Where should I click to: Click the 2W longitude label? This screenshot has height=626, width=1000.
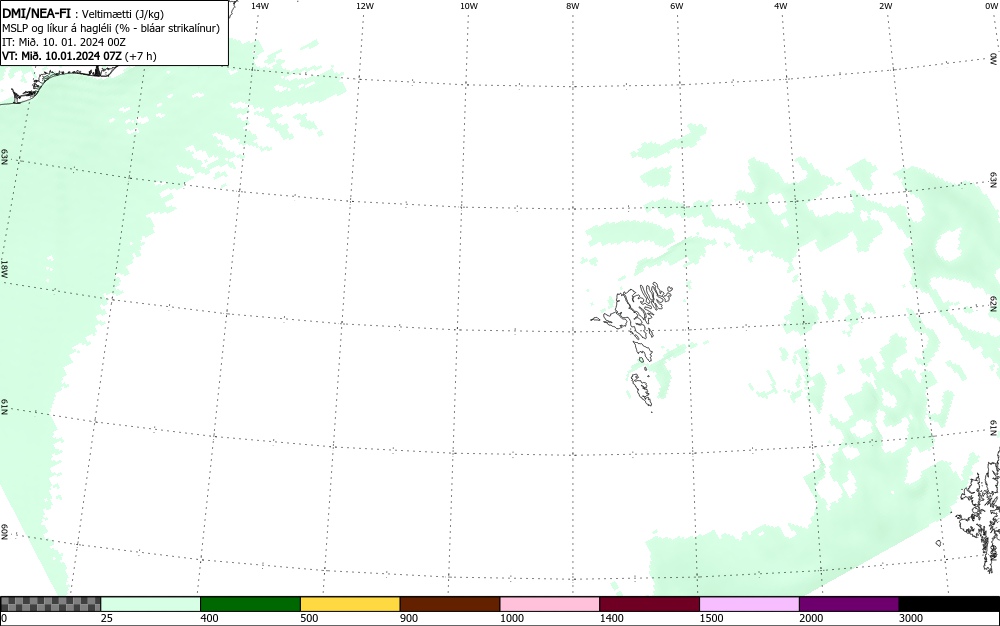885,6
